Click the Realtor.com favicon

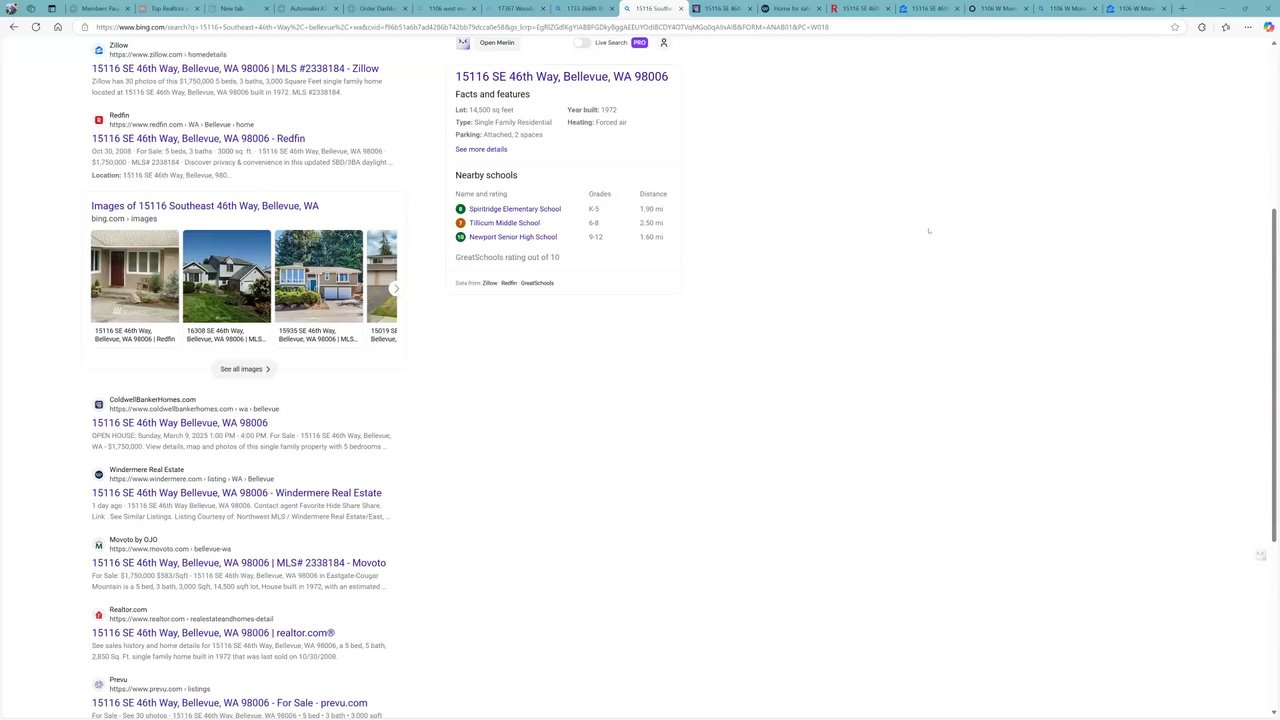tap(98, 614)
